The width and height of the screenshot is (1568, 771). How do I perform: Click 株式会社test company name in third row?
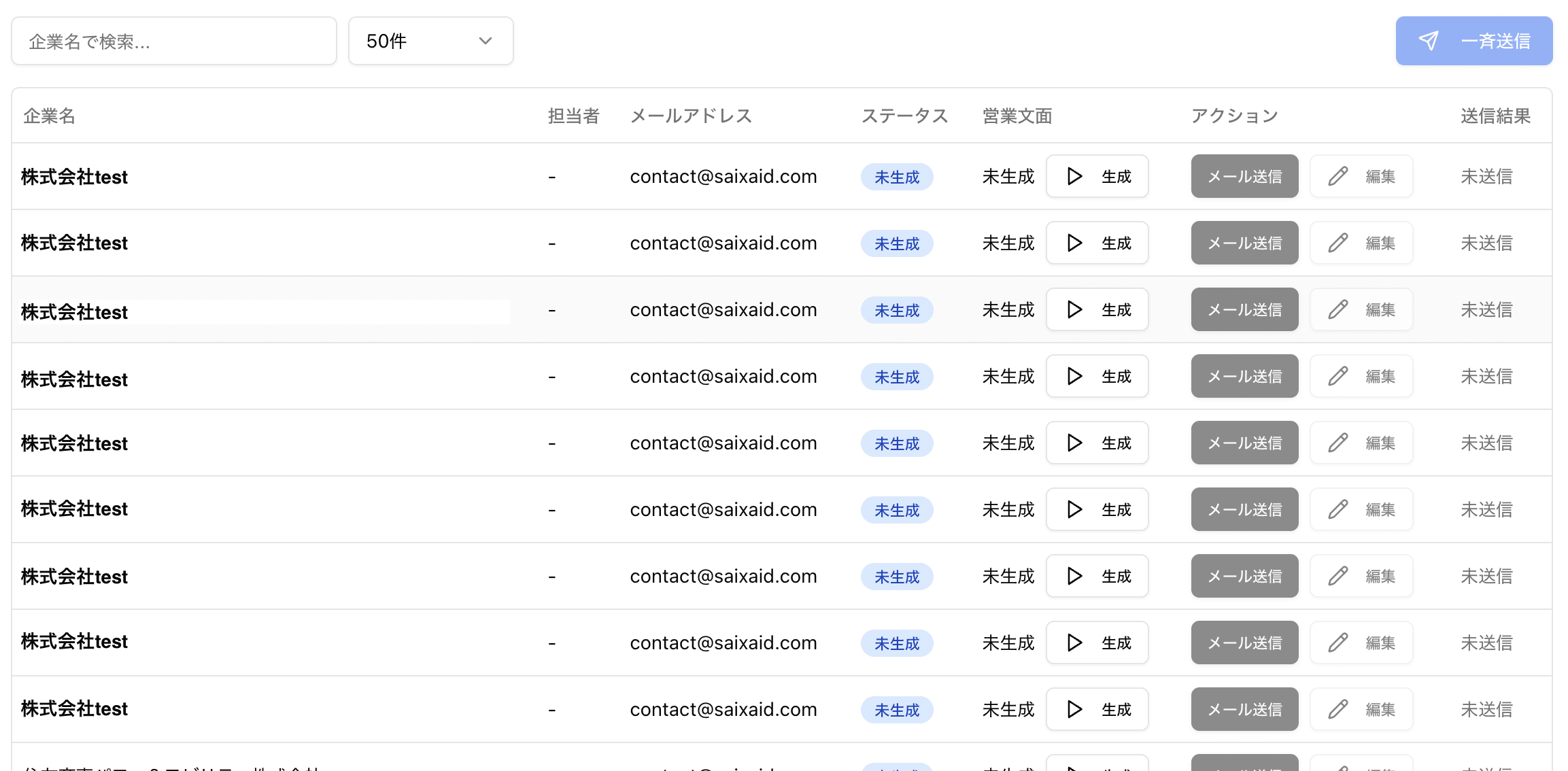[x=74, y=312]
